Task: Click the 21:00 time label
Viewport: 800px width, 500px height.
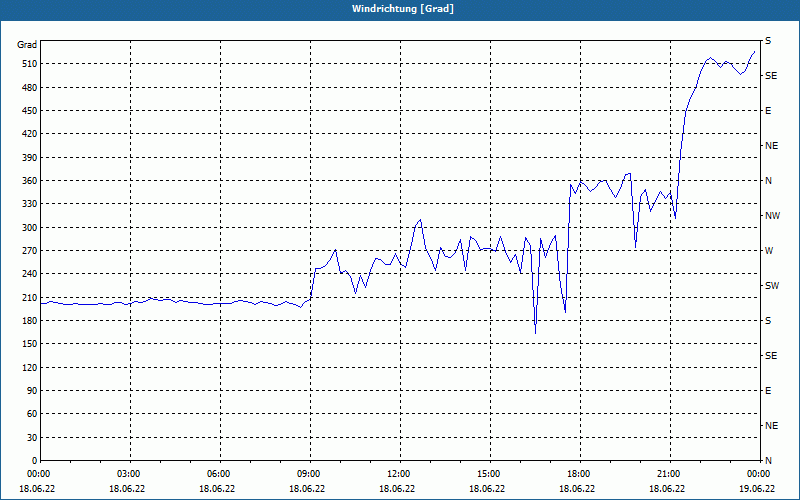Action: (669, 474)
